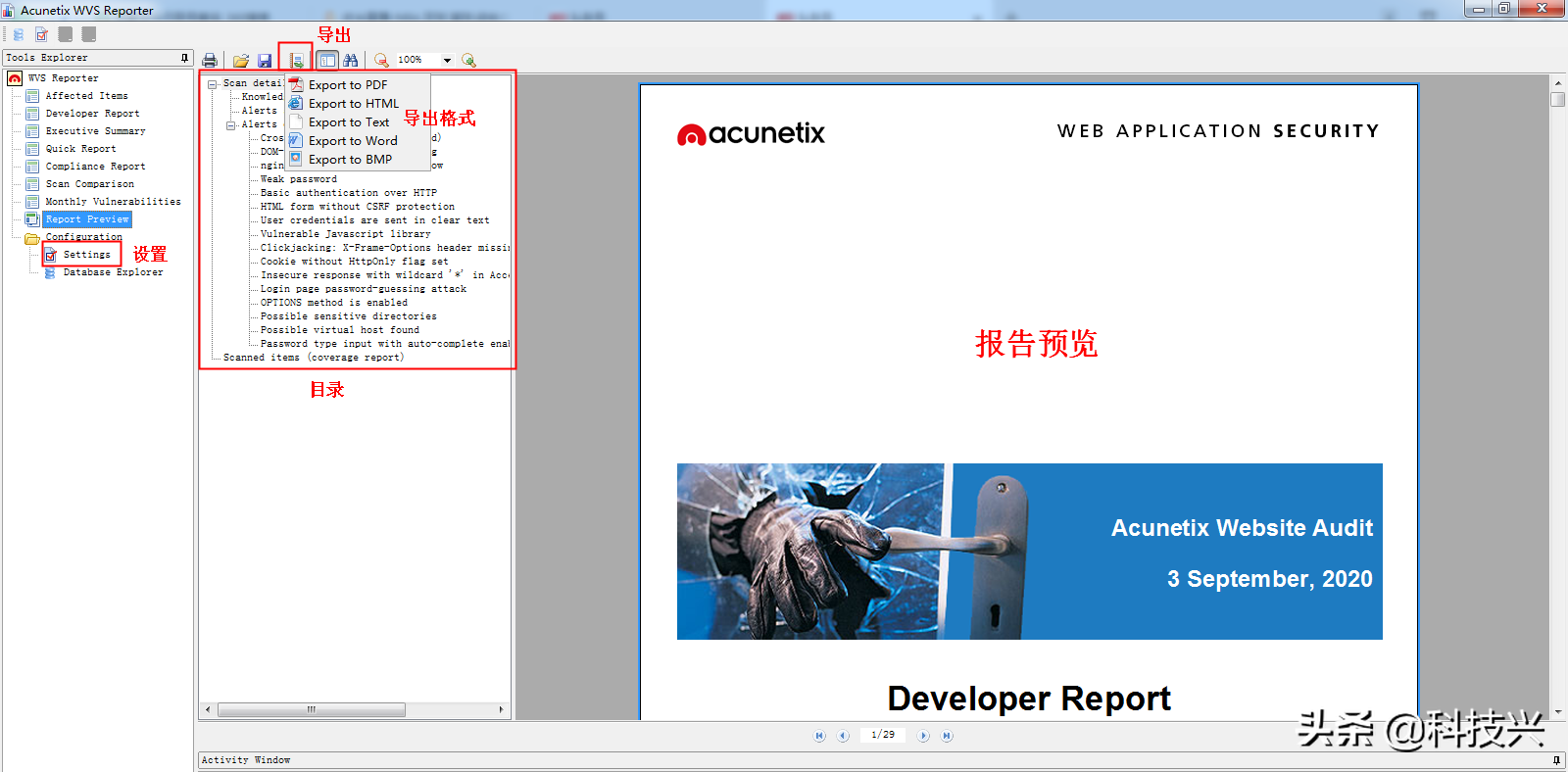Jump to Vulnerable Javascript library
The width and height of the screenshot is (1568, 772).
point(345,234)
